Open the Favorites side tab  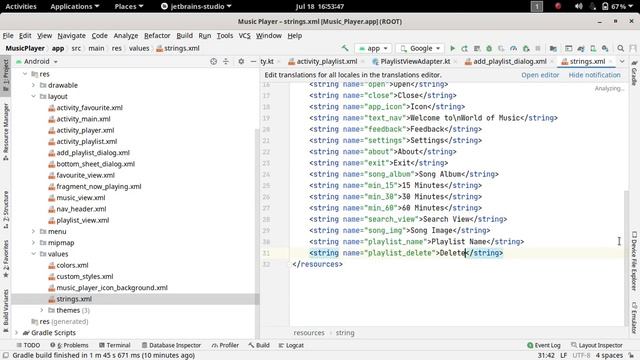[6, 258]
